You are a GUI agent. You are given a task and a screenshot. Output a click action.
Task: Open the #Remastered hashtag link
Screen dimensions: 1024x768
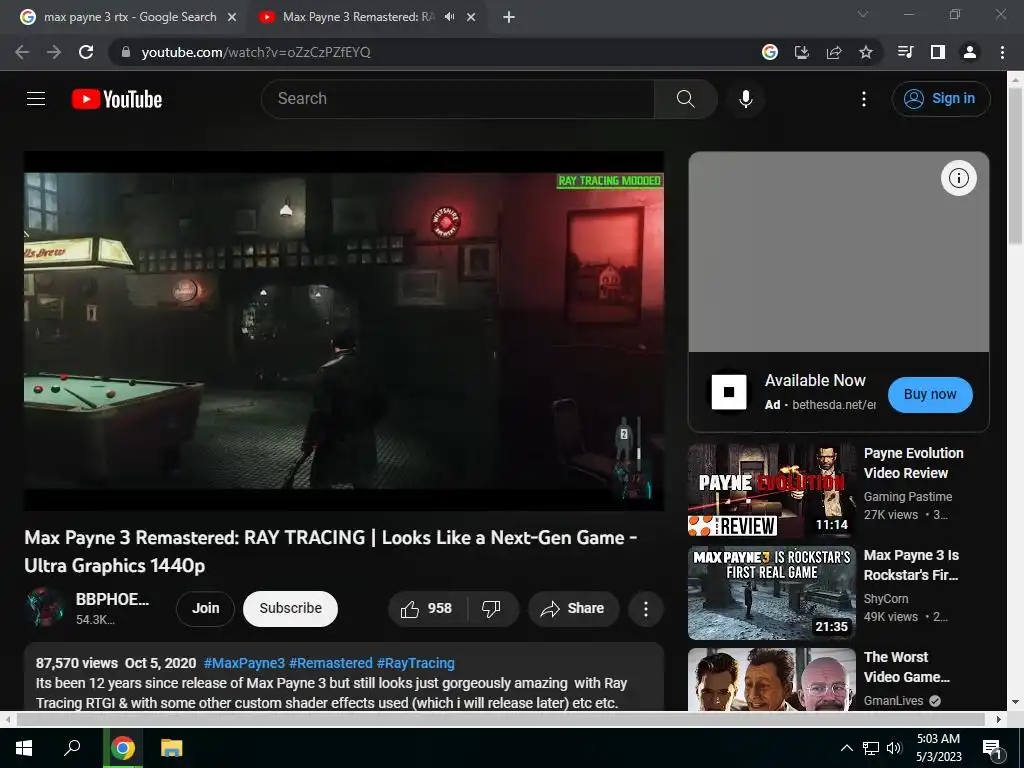pyautogui.click(x=330, y=663)
